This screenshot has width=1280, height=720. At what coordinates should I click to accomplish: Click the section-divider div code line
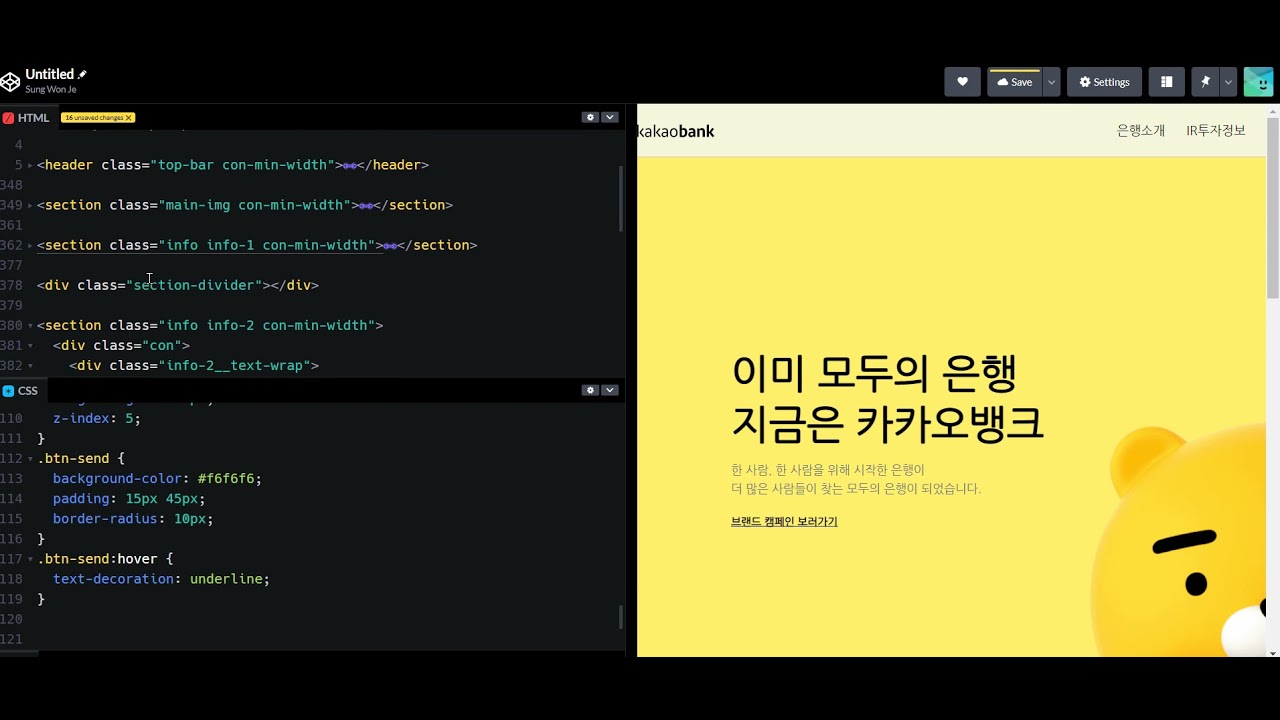point(178,285)
